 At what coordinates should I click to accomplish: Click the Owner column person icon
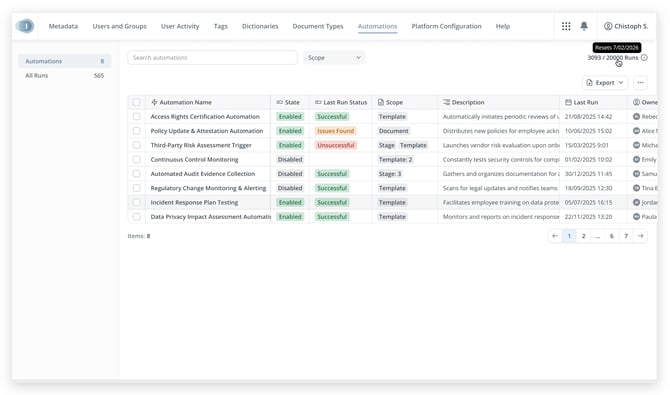pos(636,102)
